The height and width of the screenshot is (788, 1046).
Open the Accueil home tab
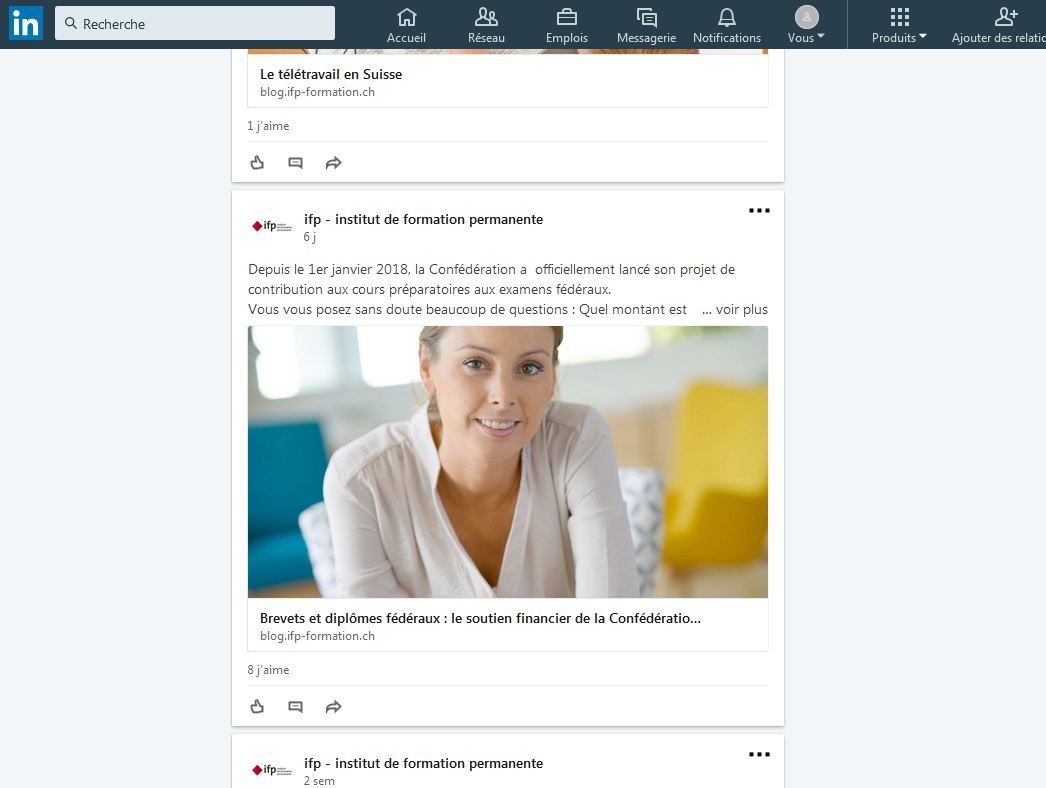(x=406, y=25)
